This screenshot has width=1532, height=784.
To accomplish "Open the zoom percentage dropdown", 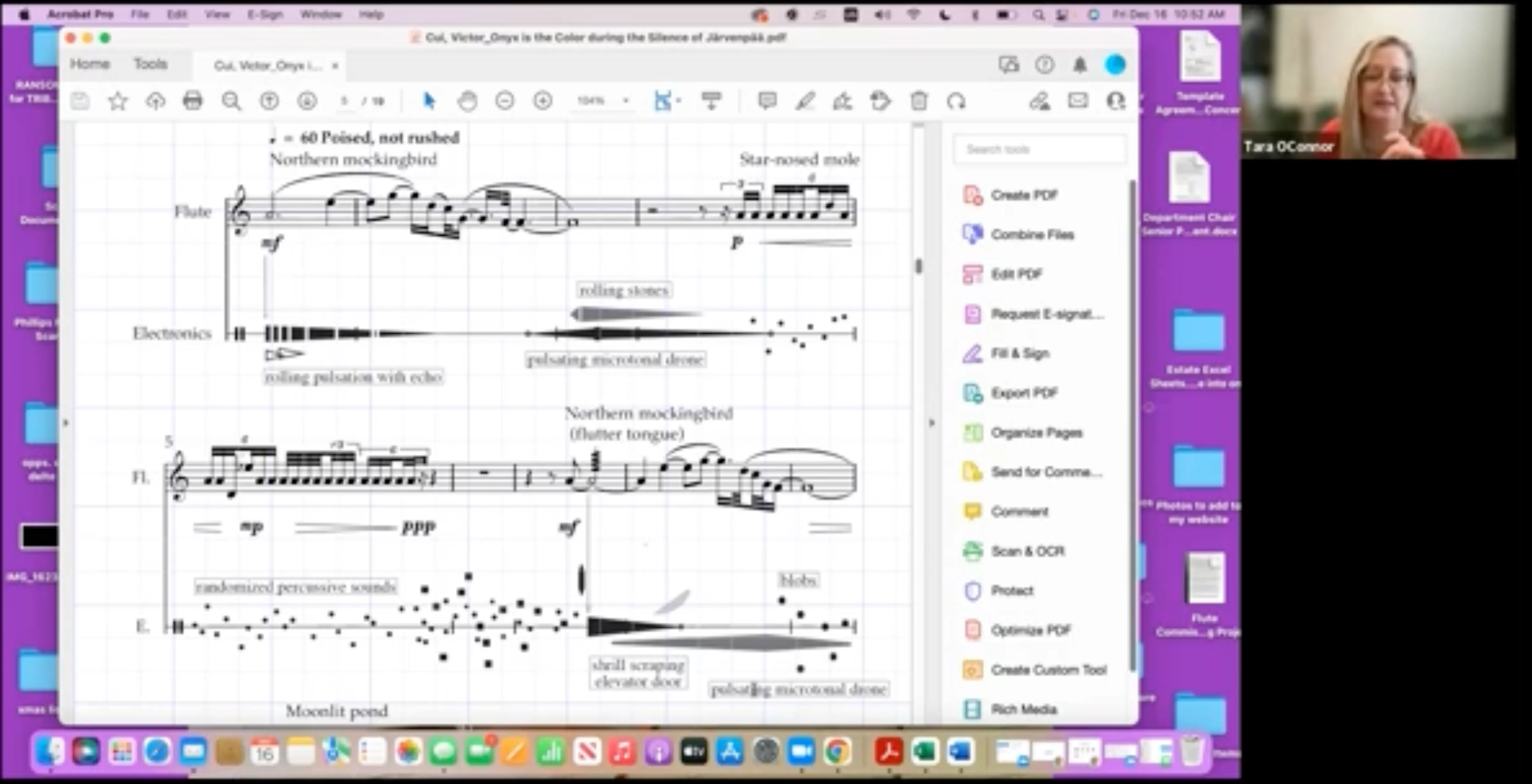I will (x=626, y=101).
